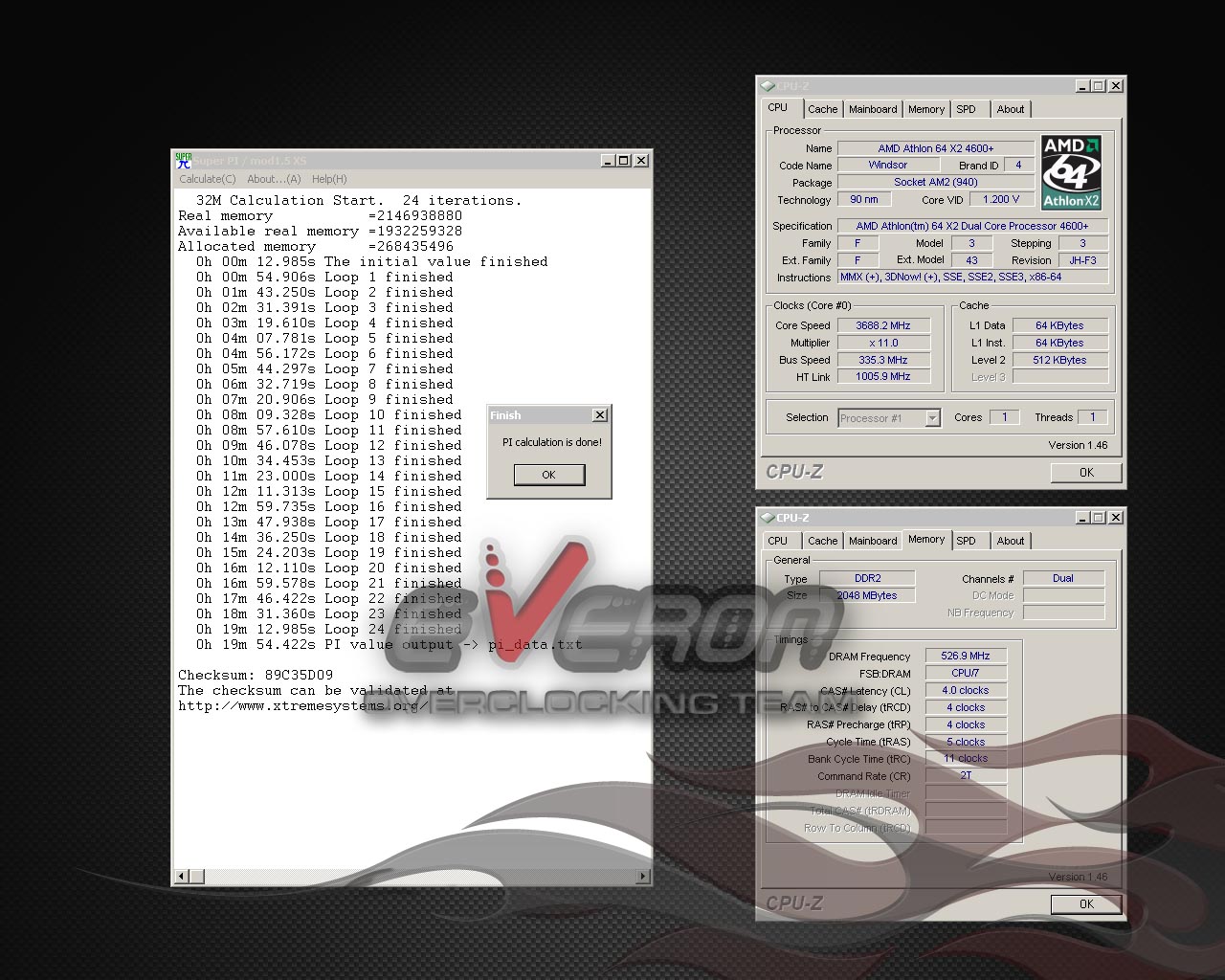Click the Technology value 90 nm
Image resolution: width=1225 pixels, height=980 pixels.
point(864,199)
